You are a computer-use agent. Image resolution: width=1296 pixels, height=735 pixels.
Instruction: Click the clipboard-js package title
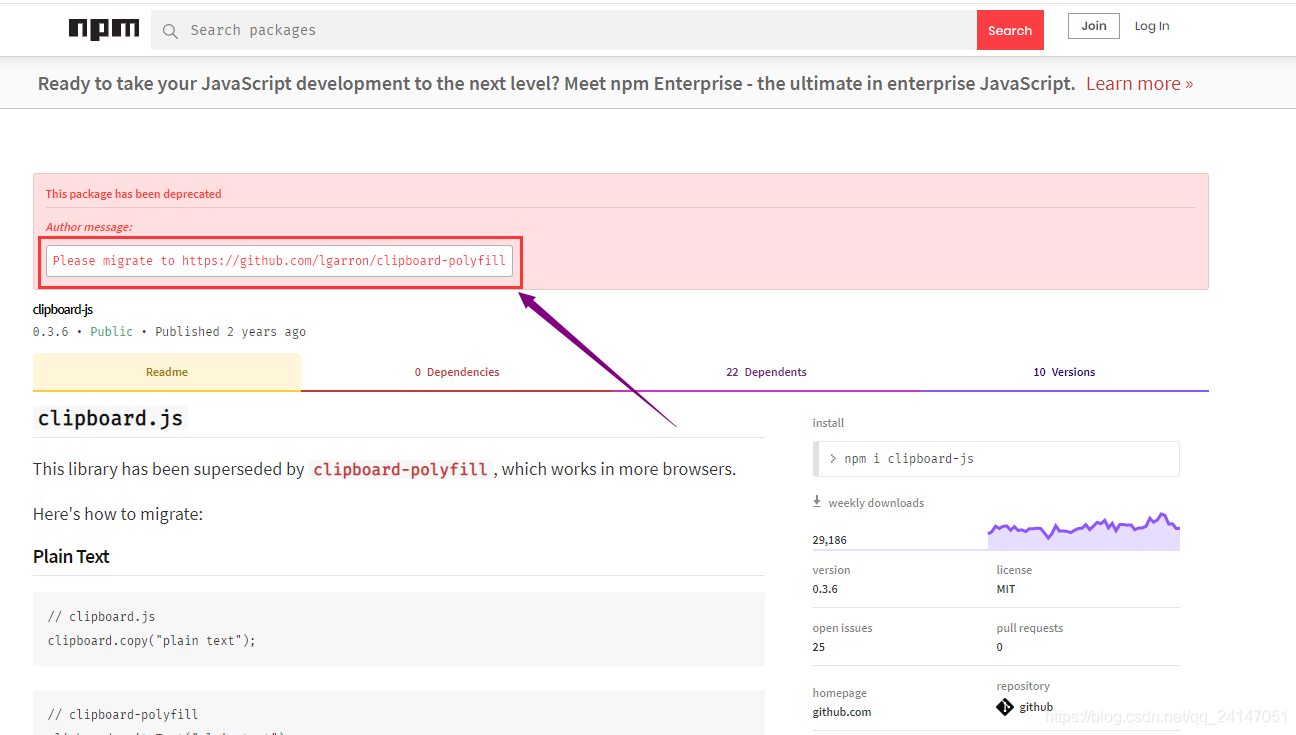pos(63,310)
